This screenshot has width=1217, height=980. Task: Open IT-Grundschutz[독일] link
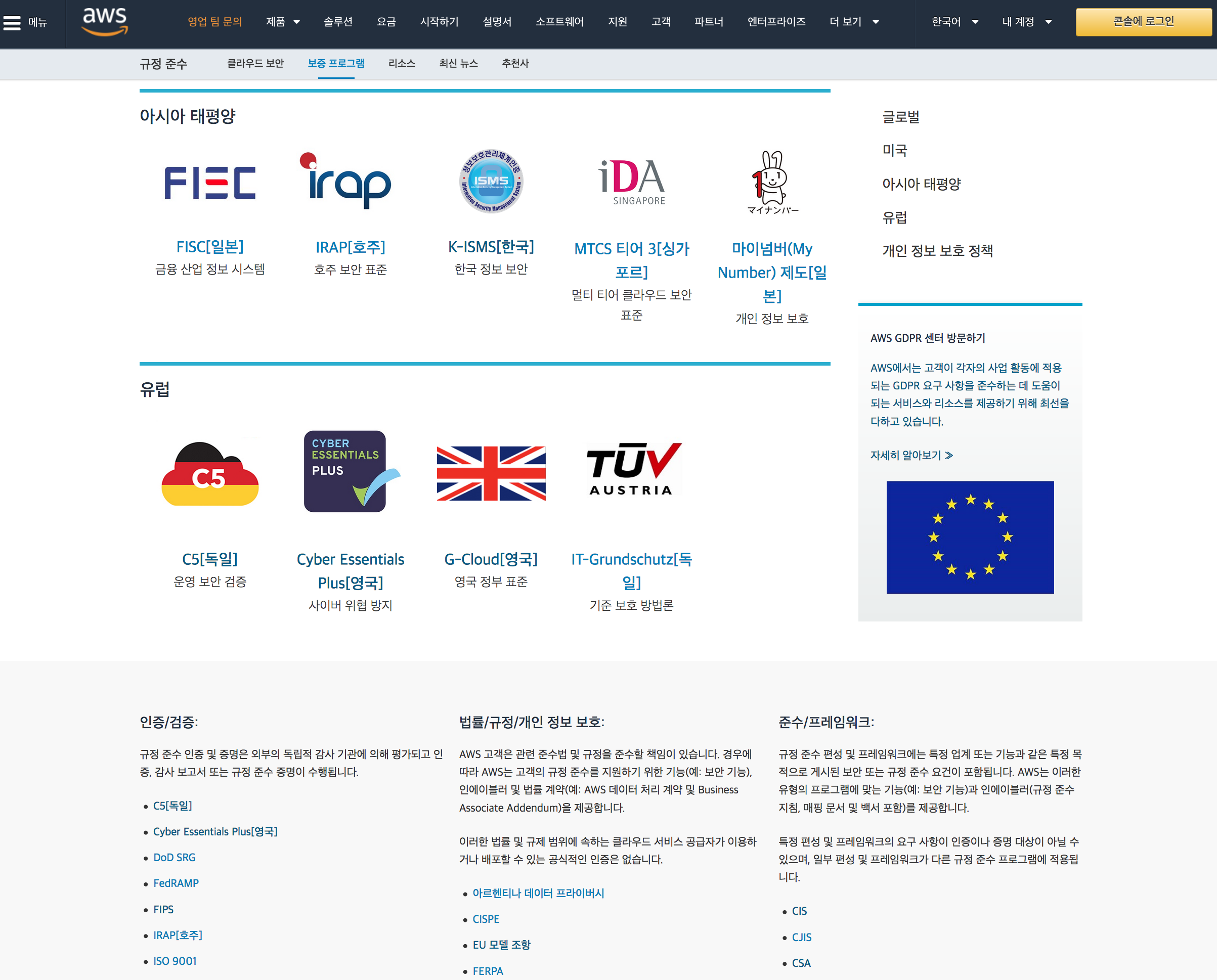pos(632,571)
